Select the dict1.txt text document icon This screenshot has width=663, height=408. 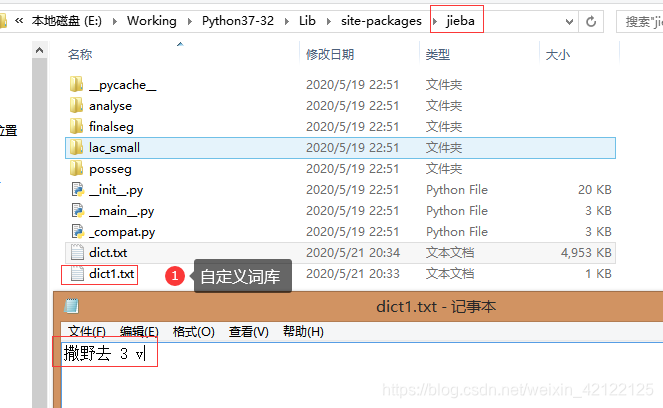[x=77, y=274]
